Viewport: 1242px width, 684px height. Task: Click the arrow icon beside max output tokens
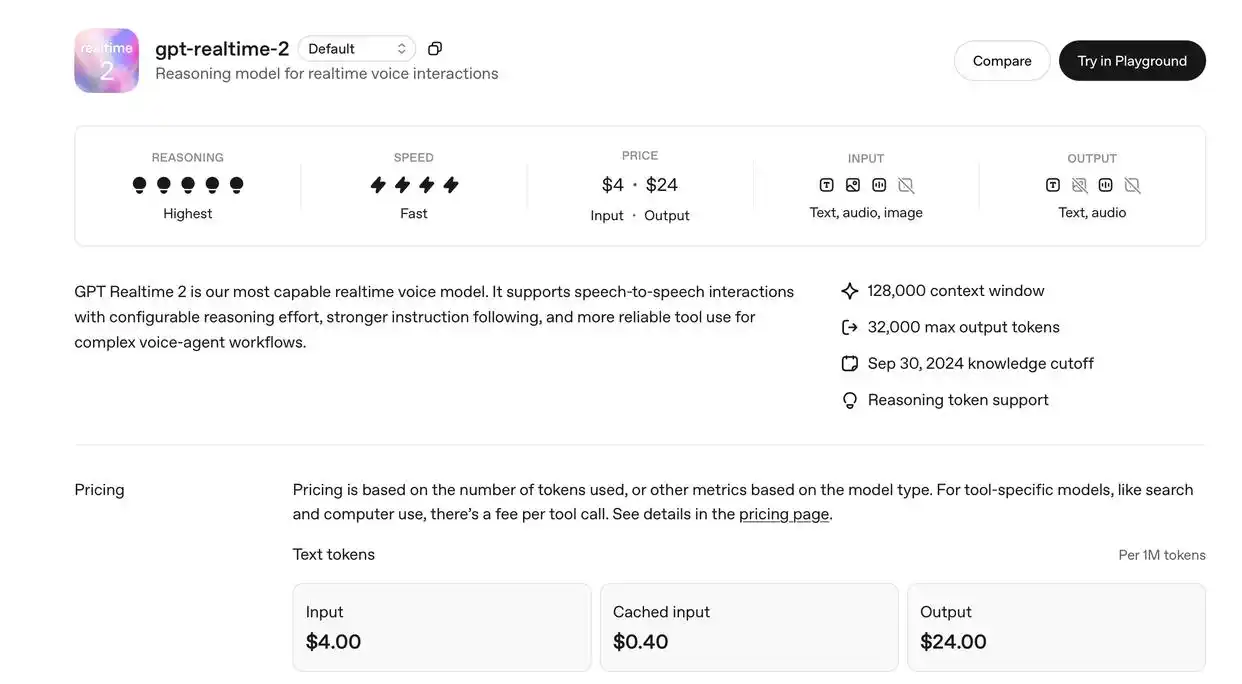tap(850, 327)
